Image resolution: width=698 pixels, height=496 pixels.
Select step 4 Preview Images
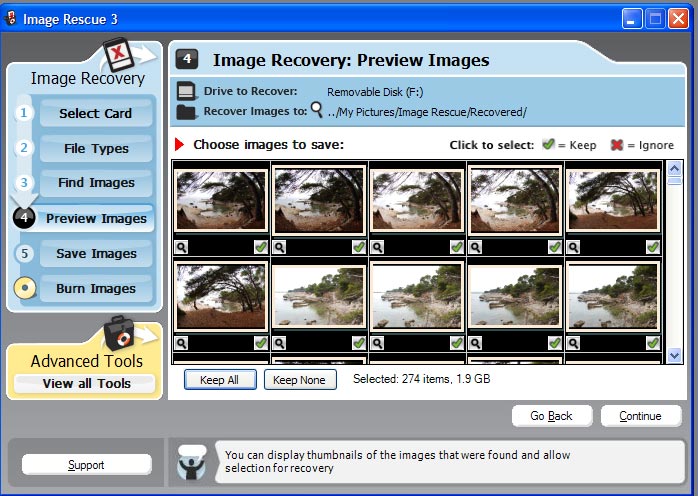point(96,218)
